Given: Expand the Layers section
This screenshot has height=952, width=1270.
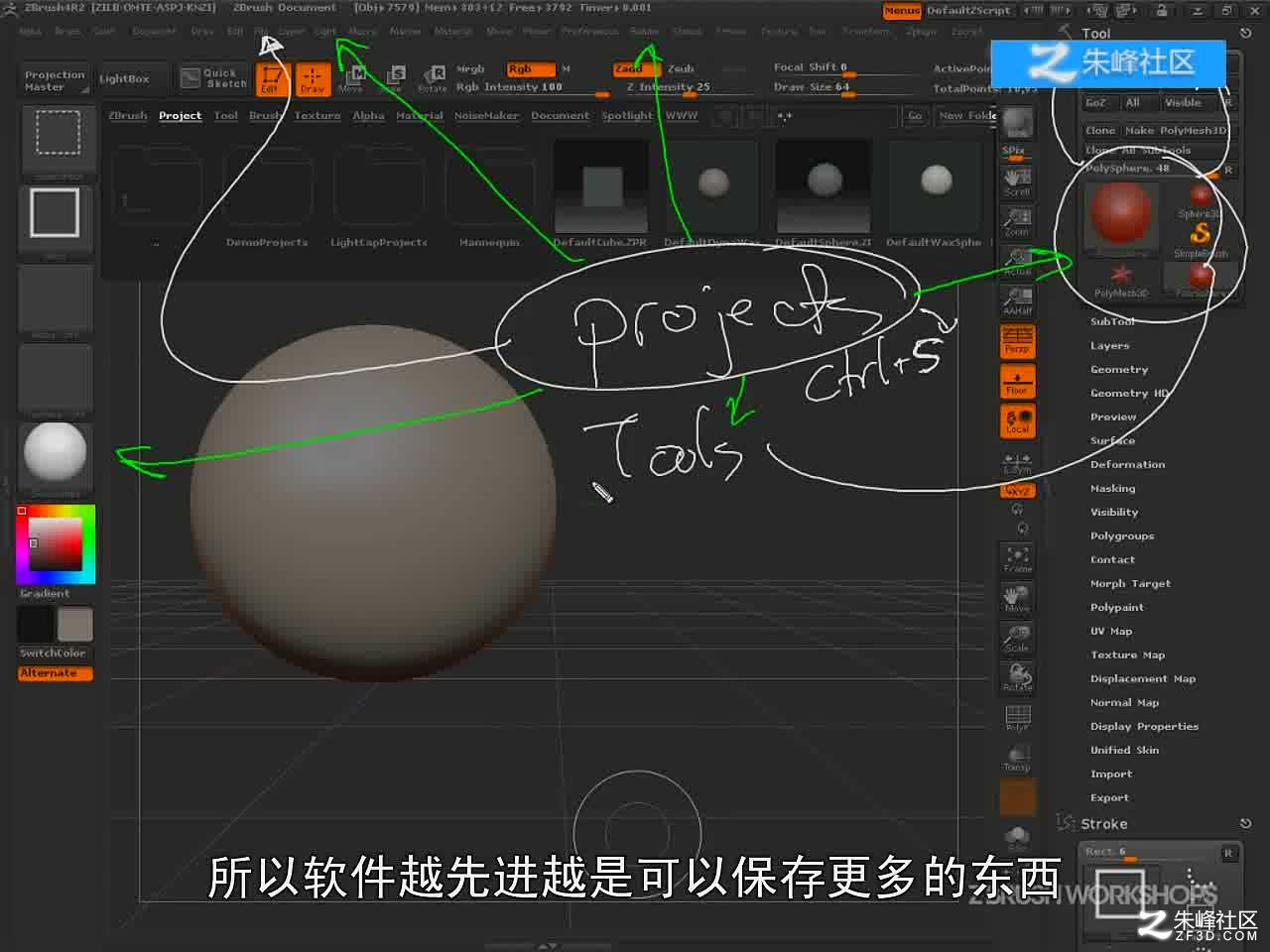Looking at the screenshot, I should [1109, 345].
